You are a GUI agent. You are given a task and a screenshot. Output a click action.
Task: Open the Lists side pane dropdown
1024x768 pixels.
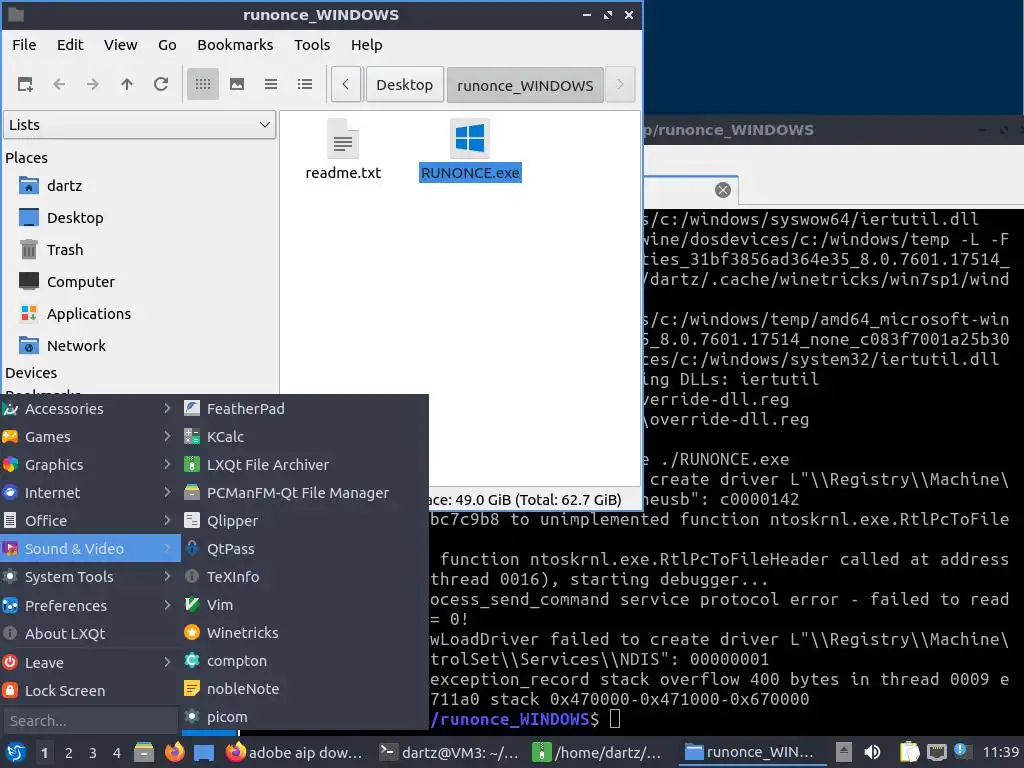pyautogui.click(x=140, y=125)
